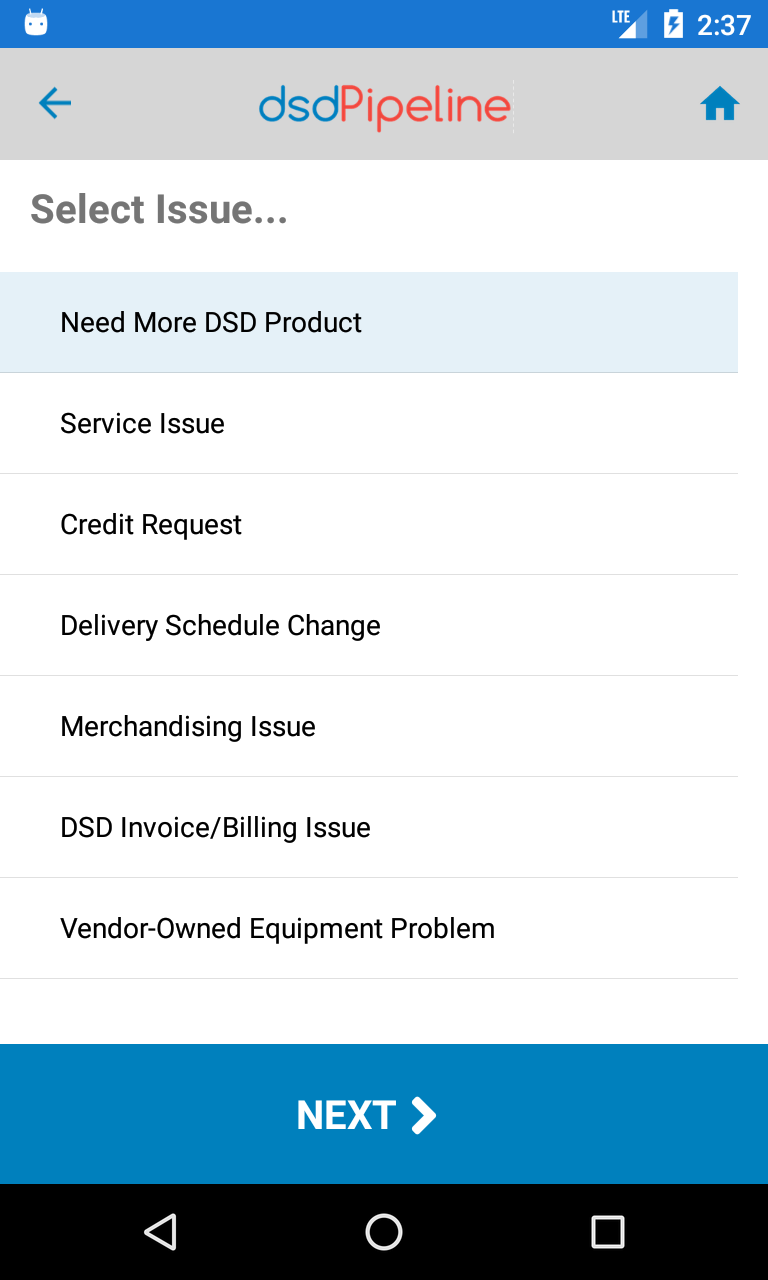Tap Android home circle button
The width and height of the screenshot is (768, 1280).
click(384, 1232)
